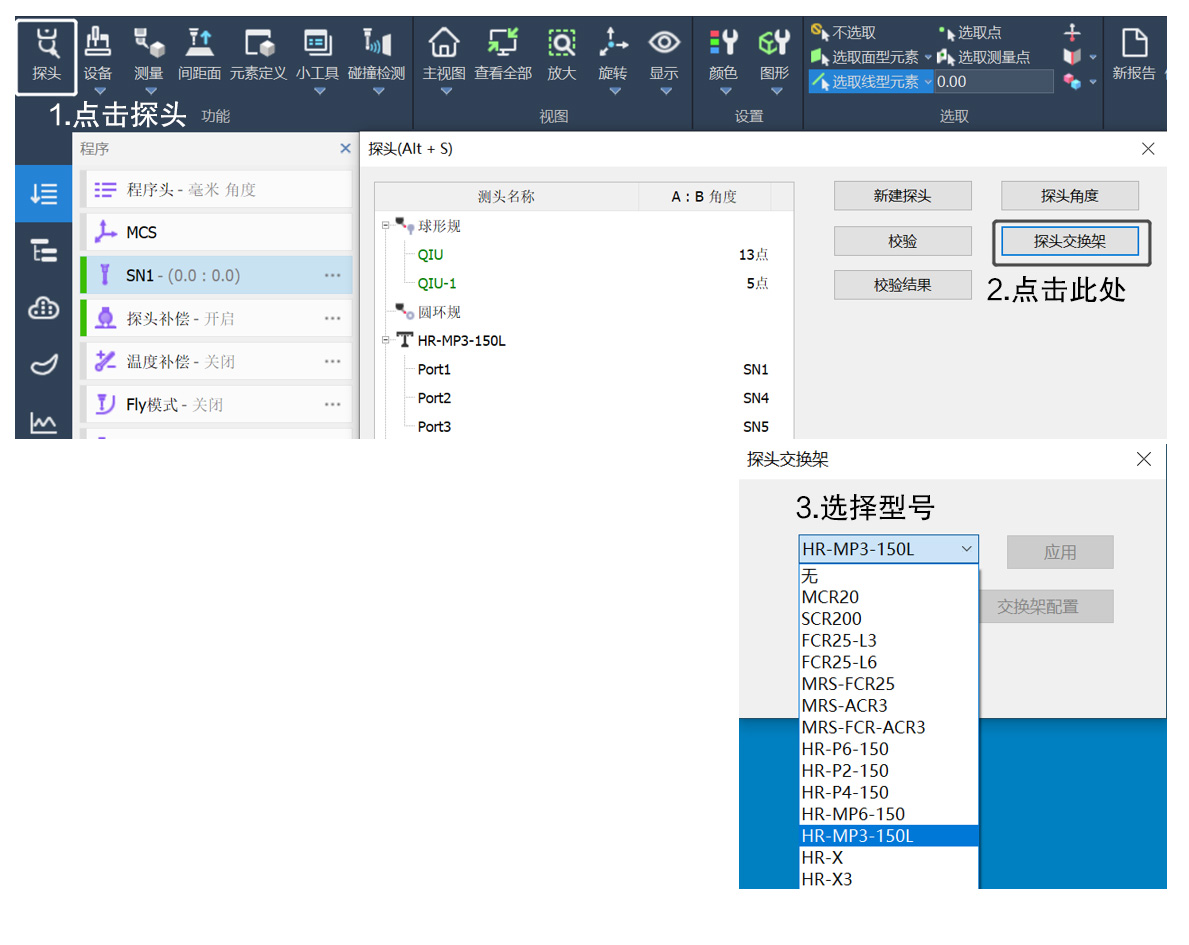This screenshot has height=945, width=1189.
Task: Collapse the 球形规 tree node
Action: 384,226
